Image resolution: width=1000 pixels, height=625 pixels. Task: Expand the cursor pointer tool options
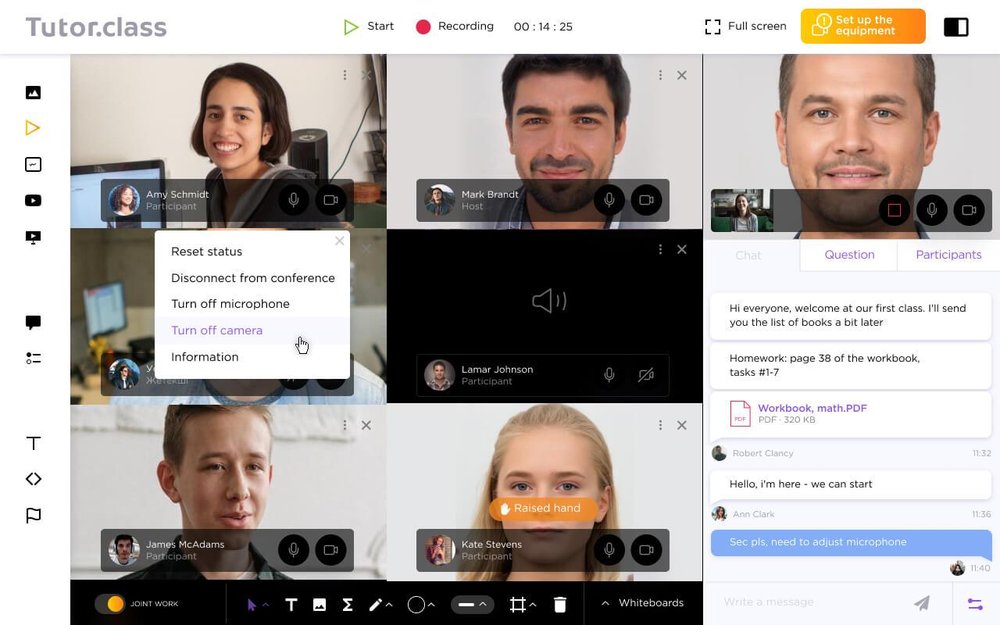(x=266, y=605)
